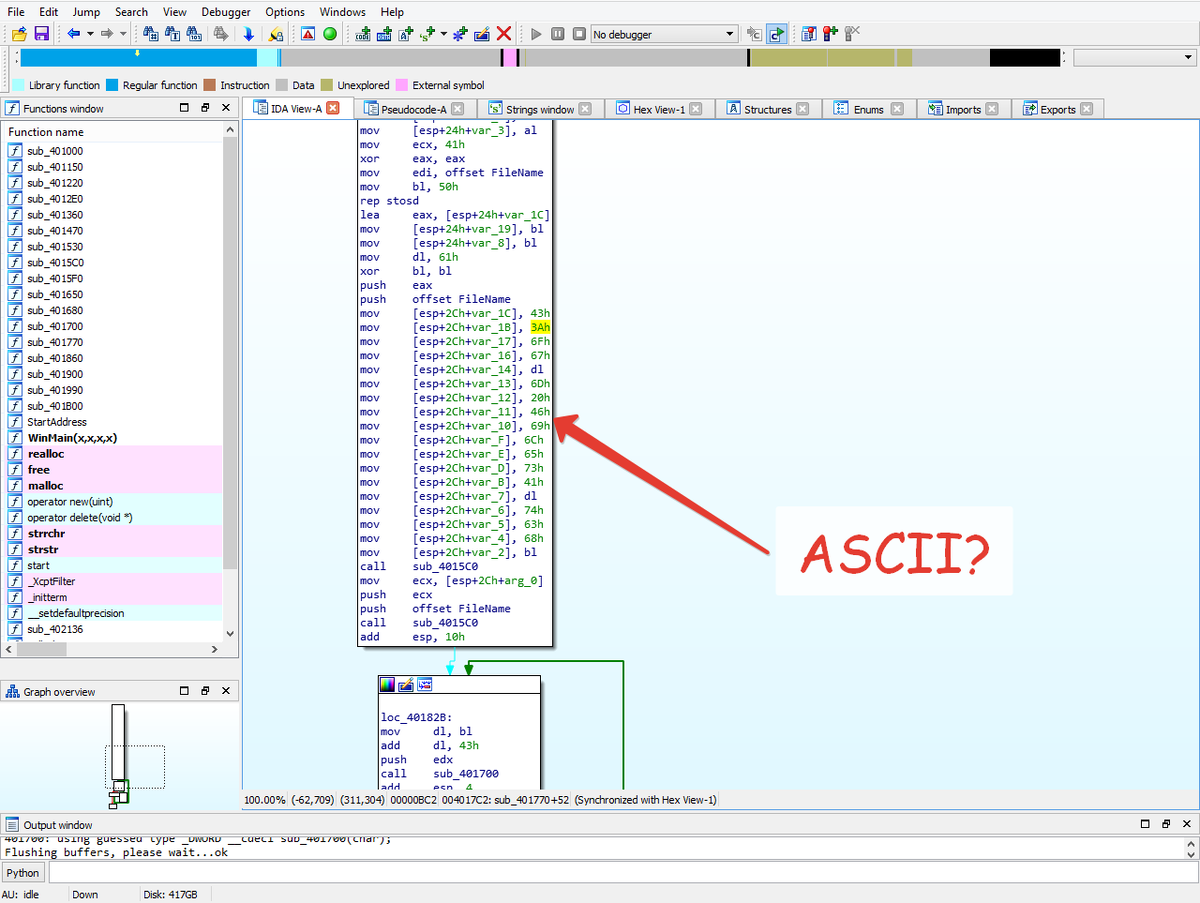
Task: Click the Python console button
Action: pyautogui.click(x=22, y=873)
